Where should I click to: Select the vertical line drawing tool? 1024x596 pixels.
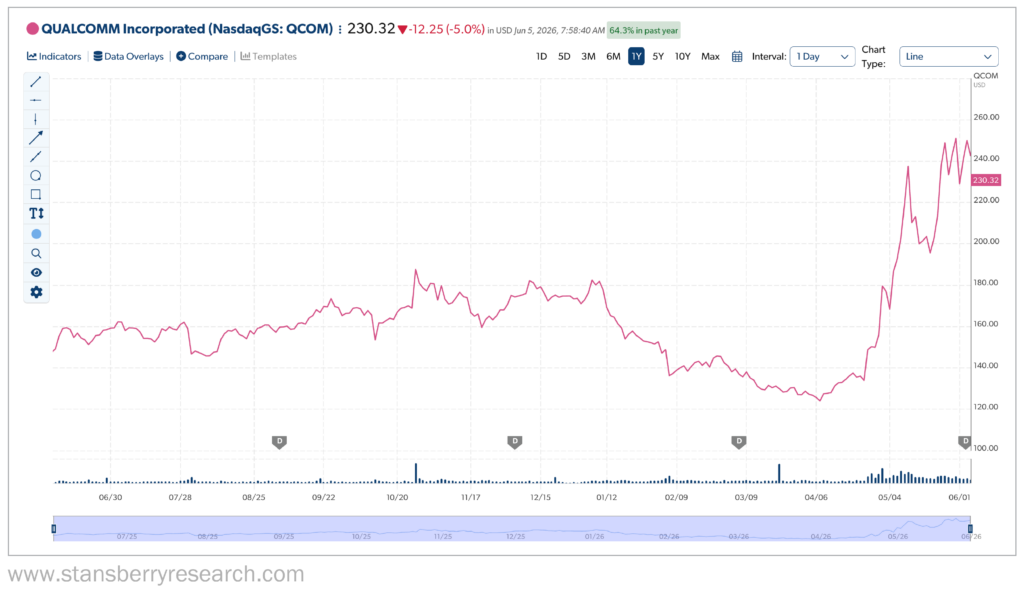[36, 119]
